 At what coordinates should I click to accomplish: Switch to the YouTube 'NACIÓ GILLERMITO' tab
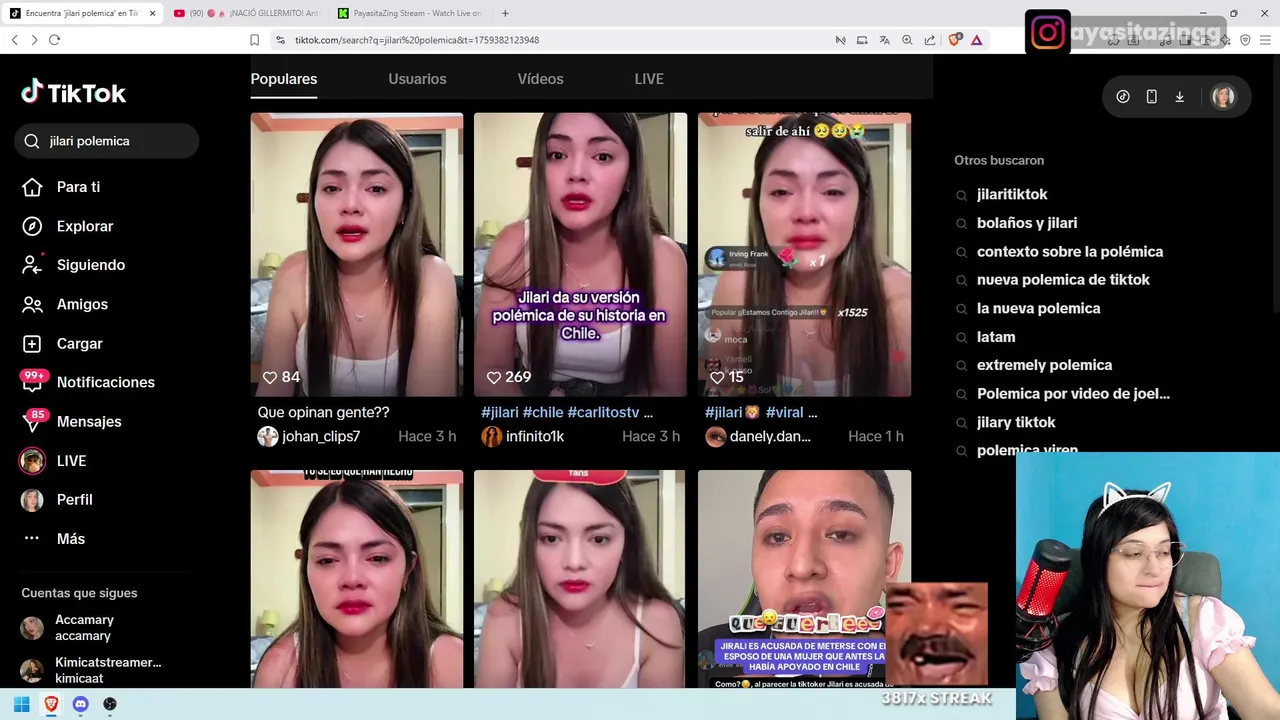pos(246,13)
